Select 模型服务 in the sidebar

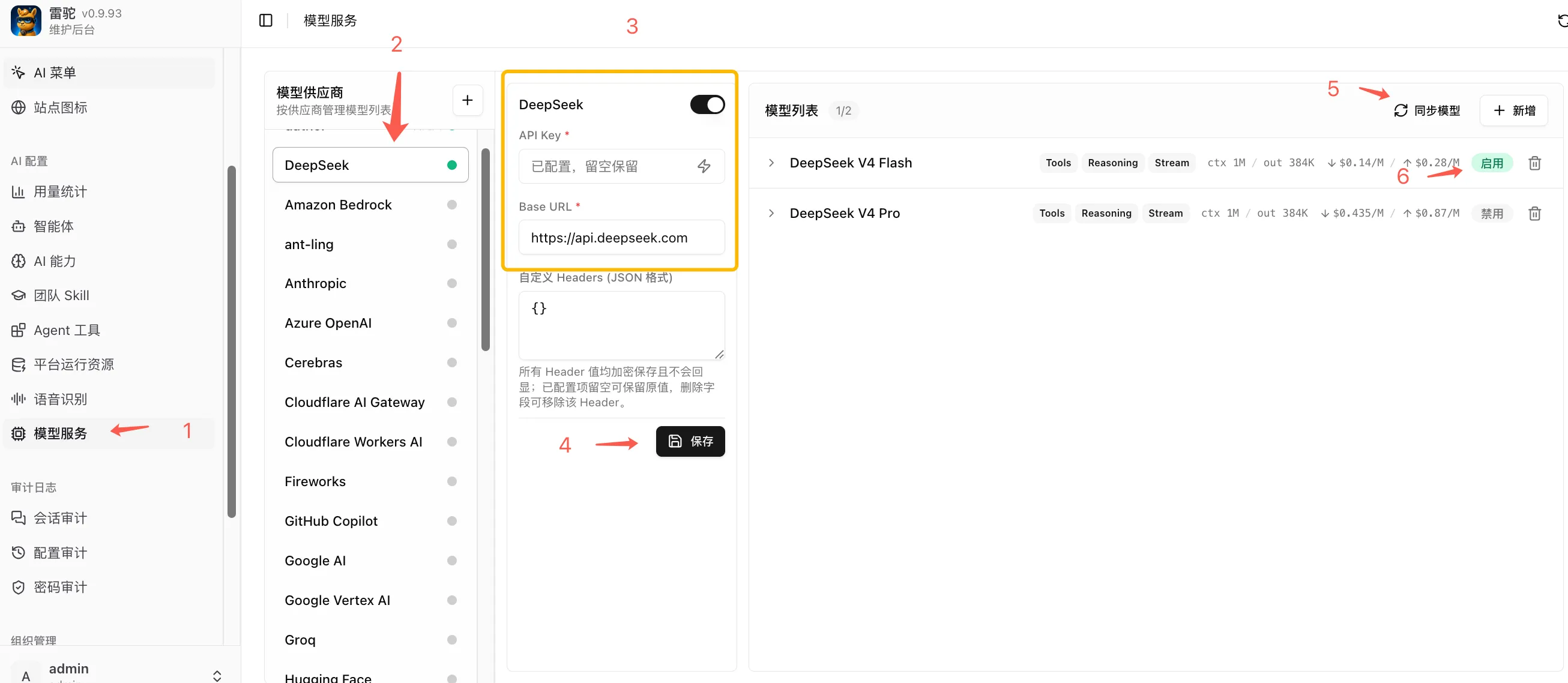click(110, 433)
